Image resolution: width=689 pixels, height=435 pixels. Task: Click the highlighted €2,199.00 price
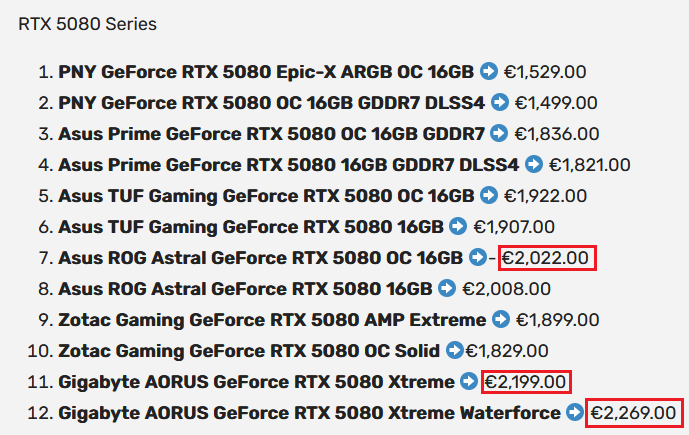[526, 382]
